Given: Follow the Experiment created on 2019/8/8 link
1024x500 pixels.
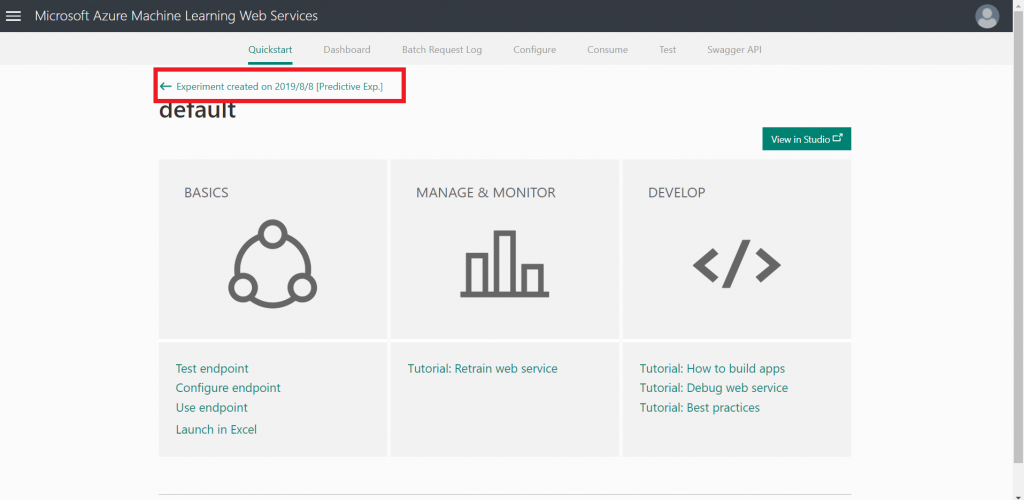Looking at the screenshot, I should tap(280, 86).
